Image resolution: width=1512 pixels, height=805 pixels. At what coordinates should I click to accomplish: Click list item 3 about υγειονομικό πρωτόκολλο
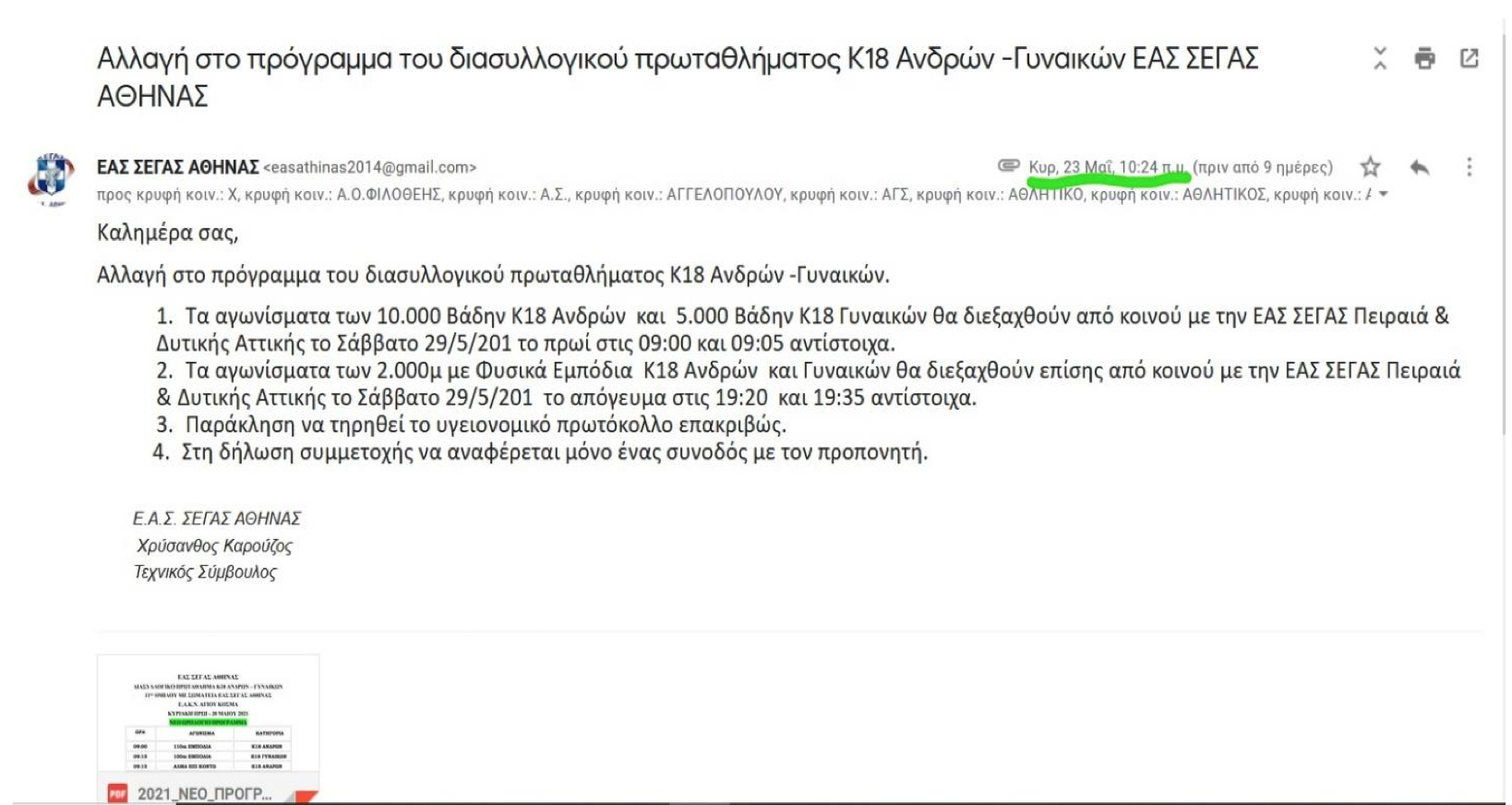click(x=485, y=425)
